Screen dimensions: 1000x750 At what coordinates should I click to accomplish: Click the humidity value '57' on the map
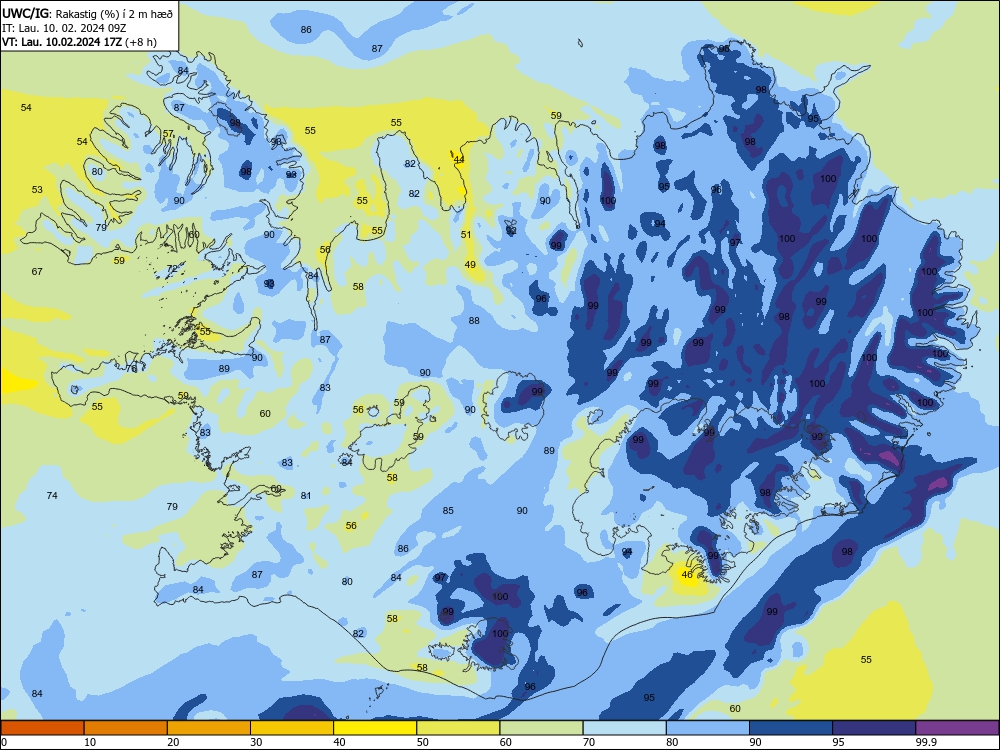pyautogui.click(x=168, y=134)
